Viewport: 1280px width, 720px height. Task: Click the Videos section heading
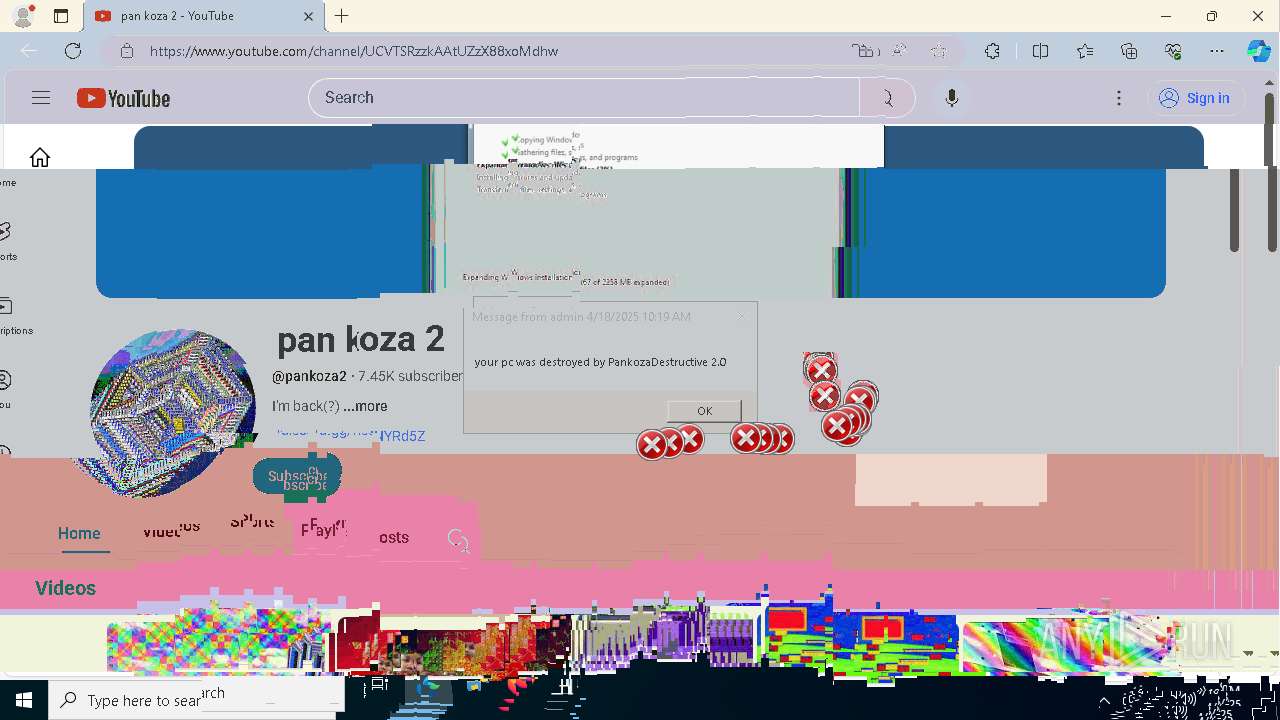[66, 588]
